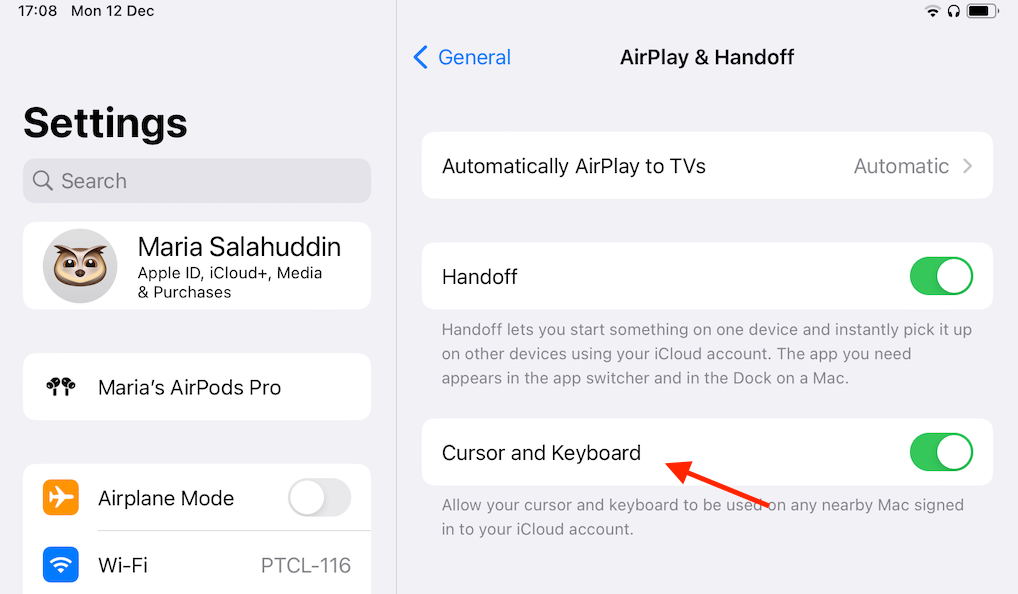Tap the headphones status bar icon
Screen dimensions: 1018x594
coord(954,11)
